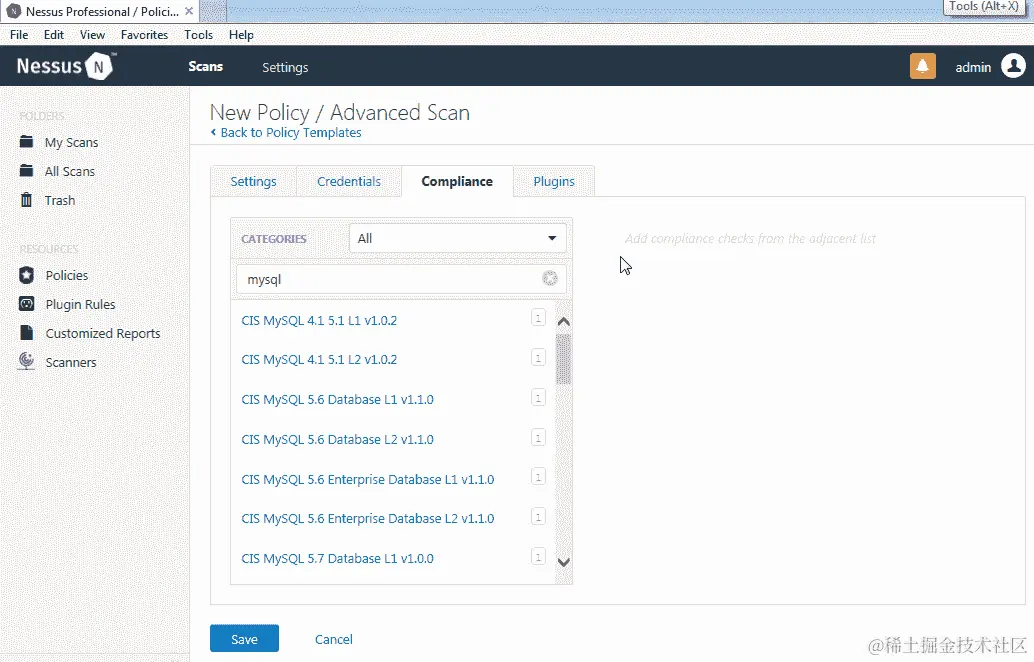Open Settings in top navigation bar
The image size is (1034, 662).
pos(285,67)
